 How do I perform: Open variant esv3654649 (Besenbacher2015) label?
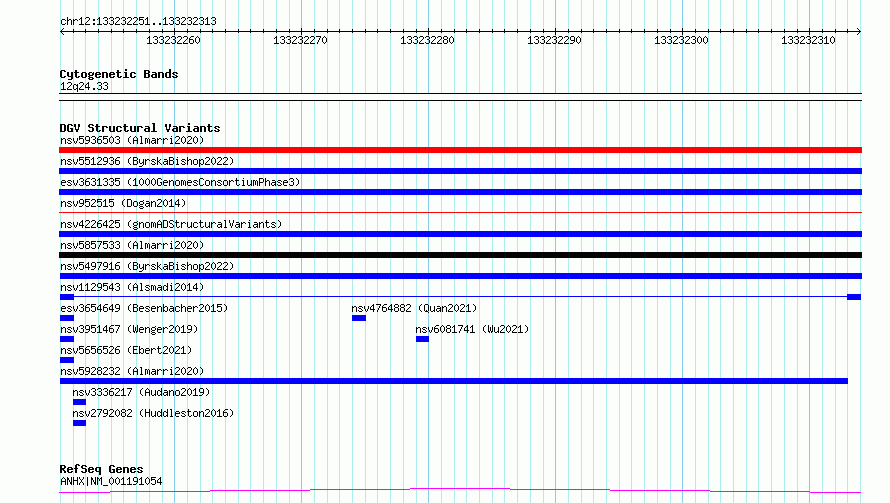[144, 308]
